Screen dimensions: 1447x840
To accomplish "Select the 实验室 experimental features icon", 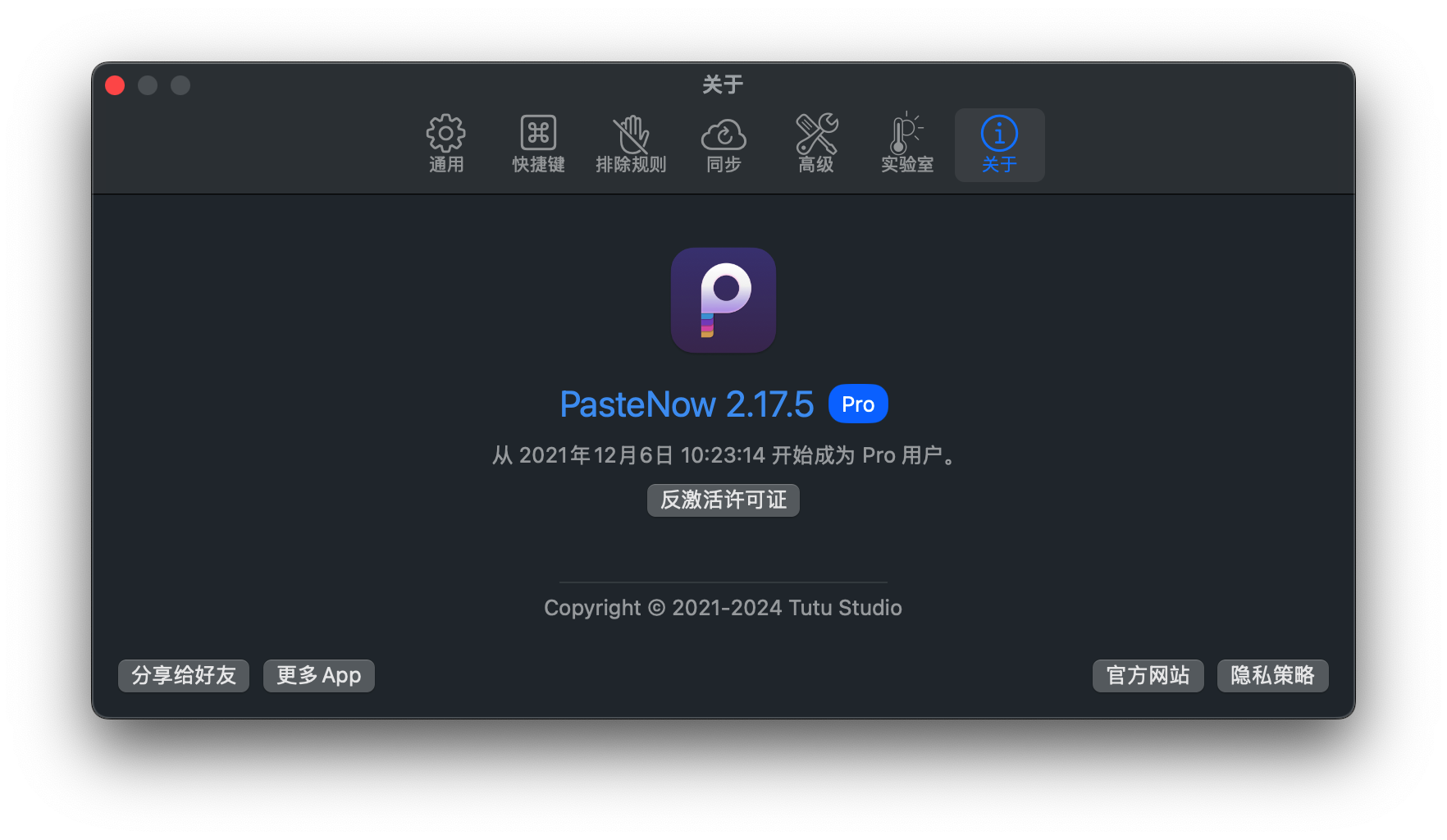I will pos(906,144).
